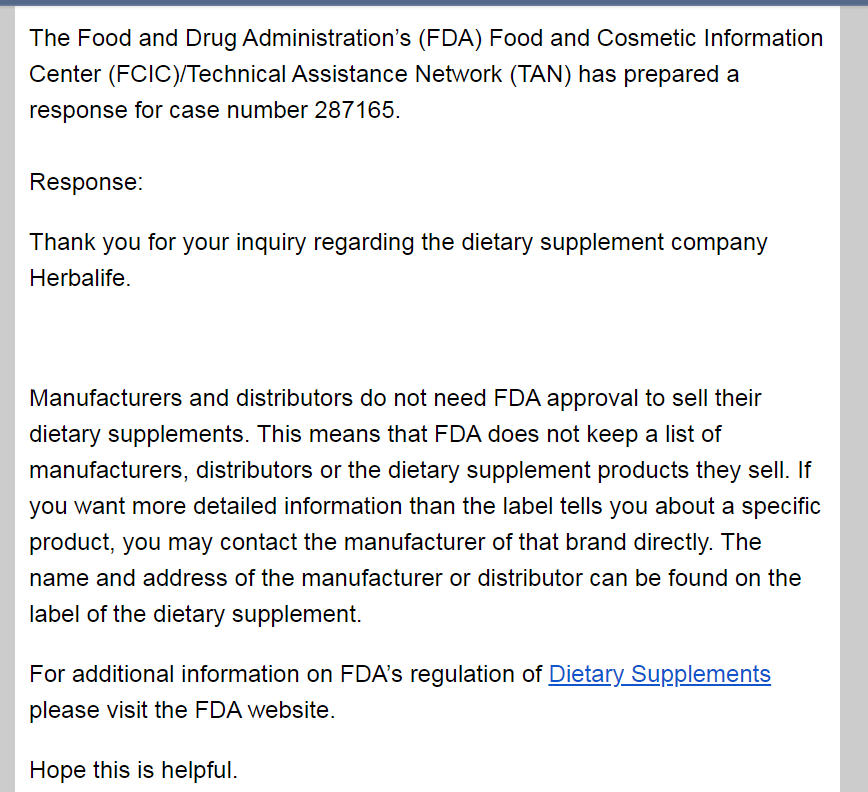
Task: Click 'name and address of the manufacturer'
Action: coord(236,578)
